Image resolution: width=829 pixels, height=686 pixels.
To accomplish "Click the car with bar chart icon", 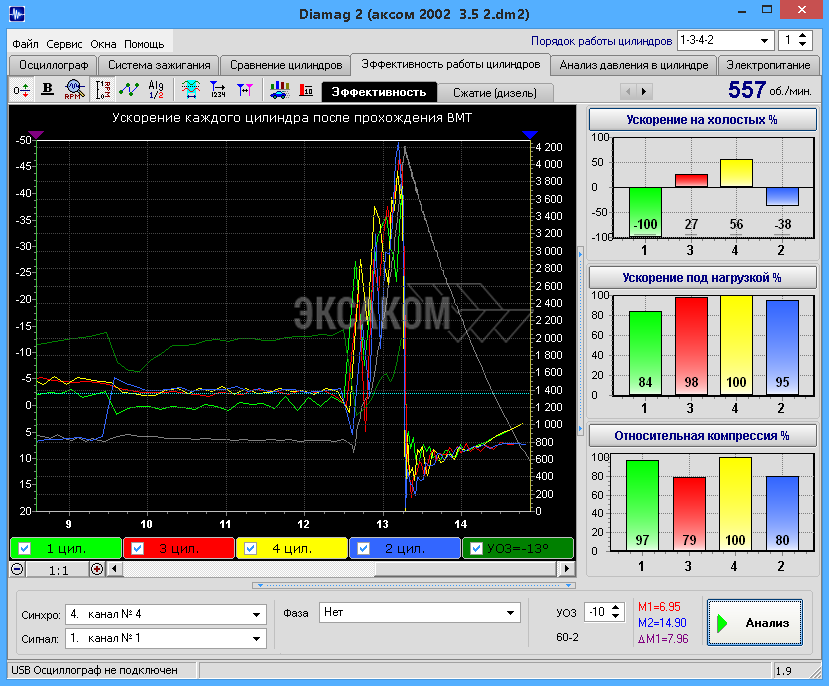I will pos(280,91).
